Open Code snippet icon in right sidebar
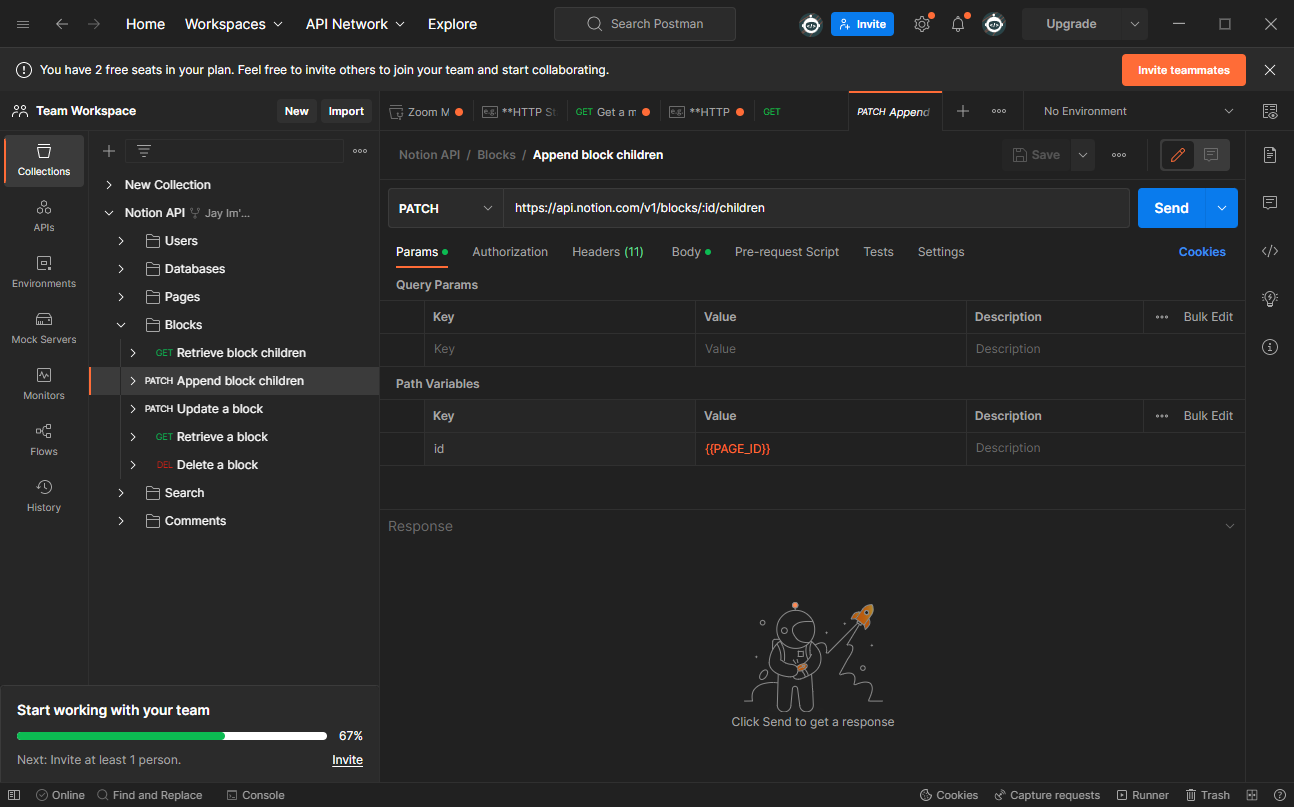This screenshot has height=807, width=1294. point(1270,251)
